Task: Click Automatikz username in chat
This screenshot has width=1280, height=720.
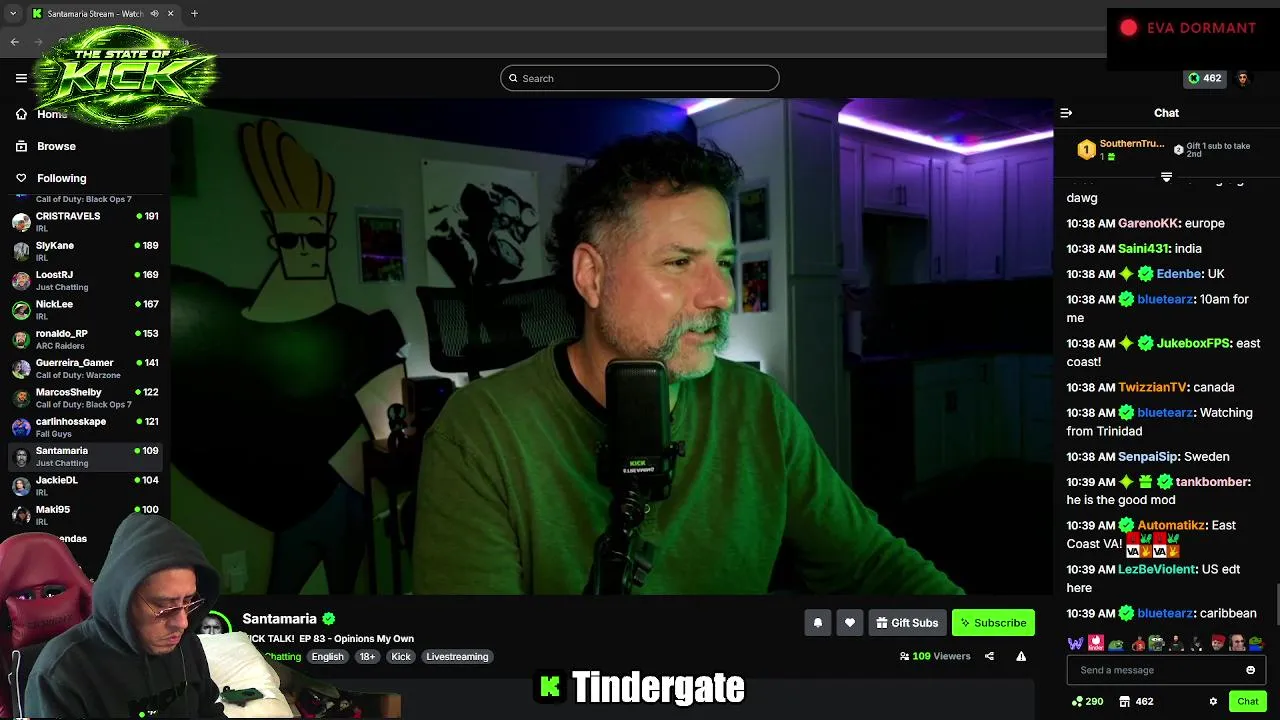Action: click(x=1171, y=525)
